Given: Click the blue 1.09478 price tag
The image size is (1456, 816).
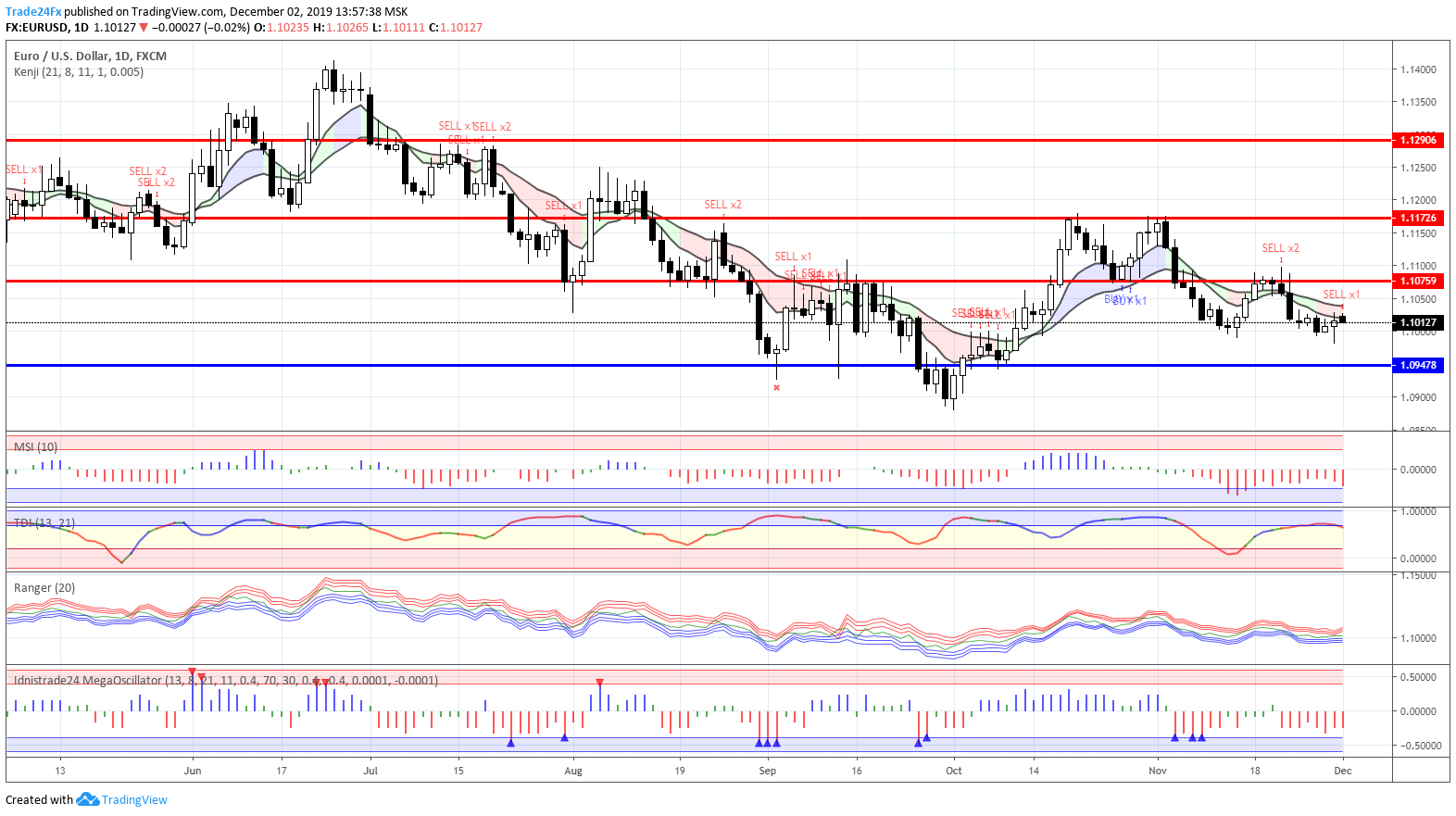Looking at the screenshot, I should 1418,366.
